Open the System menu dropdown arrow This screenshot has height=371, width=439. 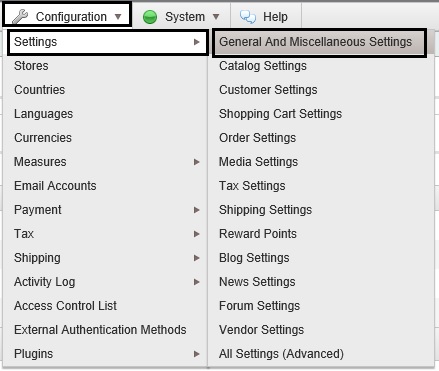coord(216,17)
